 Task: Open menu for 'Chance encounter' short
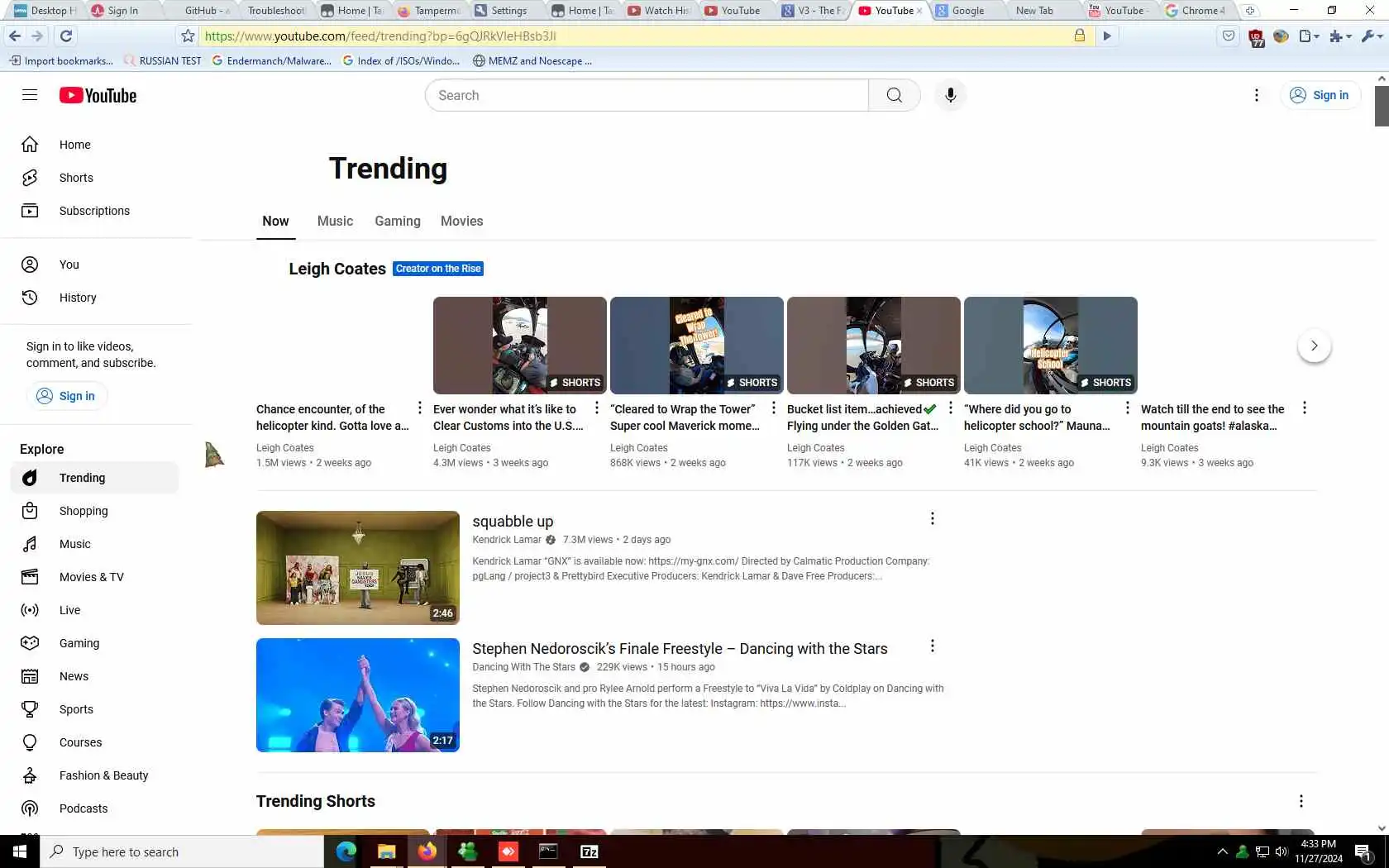[x=419, y=408]
